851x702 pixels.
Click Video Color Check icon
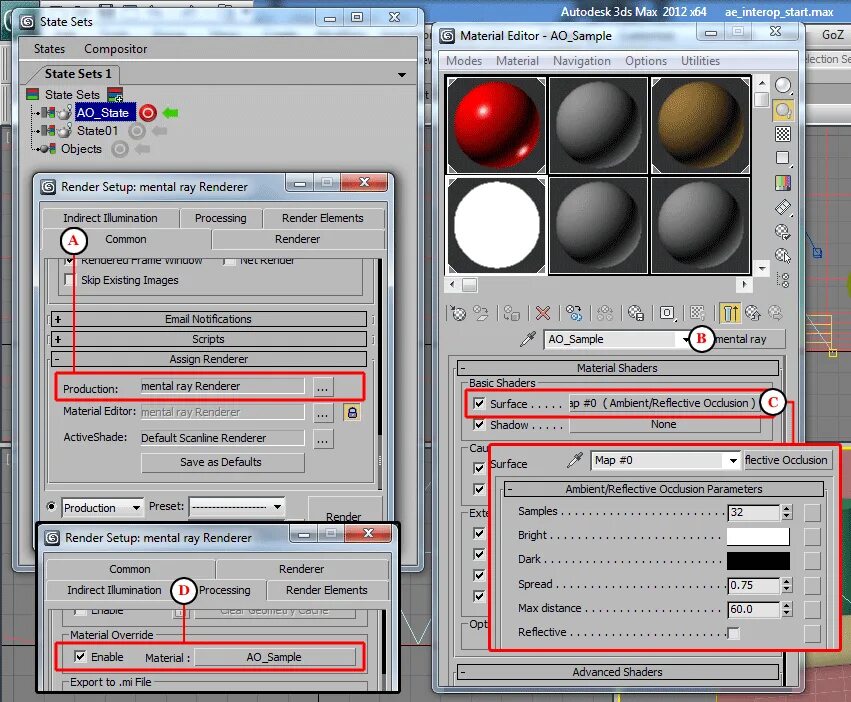coord(783,183)
